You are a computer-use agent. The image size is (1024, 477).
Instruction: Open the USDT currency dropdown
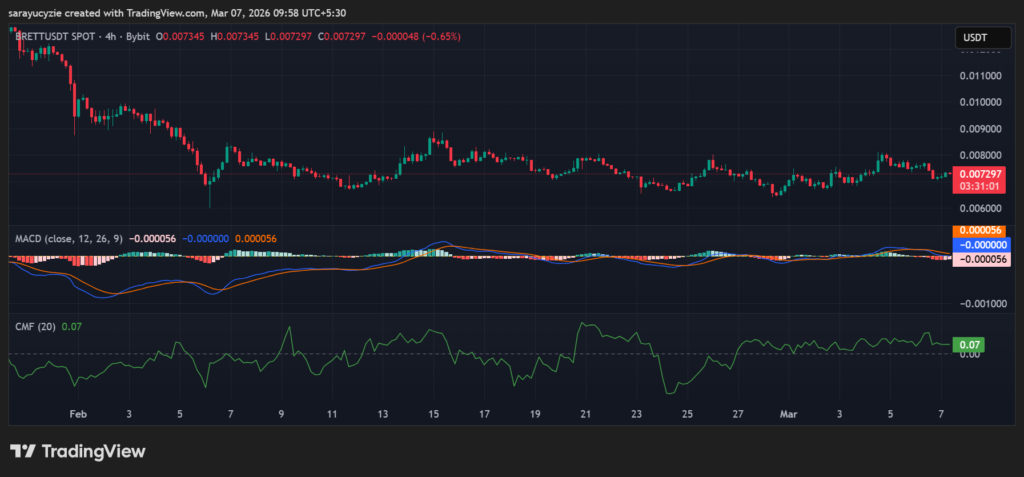974,38
